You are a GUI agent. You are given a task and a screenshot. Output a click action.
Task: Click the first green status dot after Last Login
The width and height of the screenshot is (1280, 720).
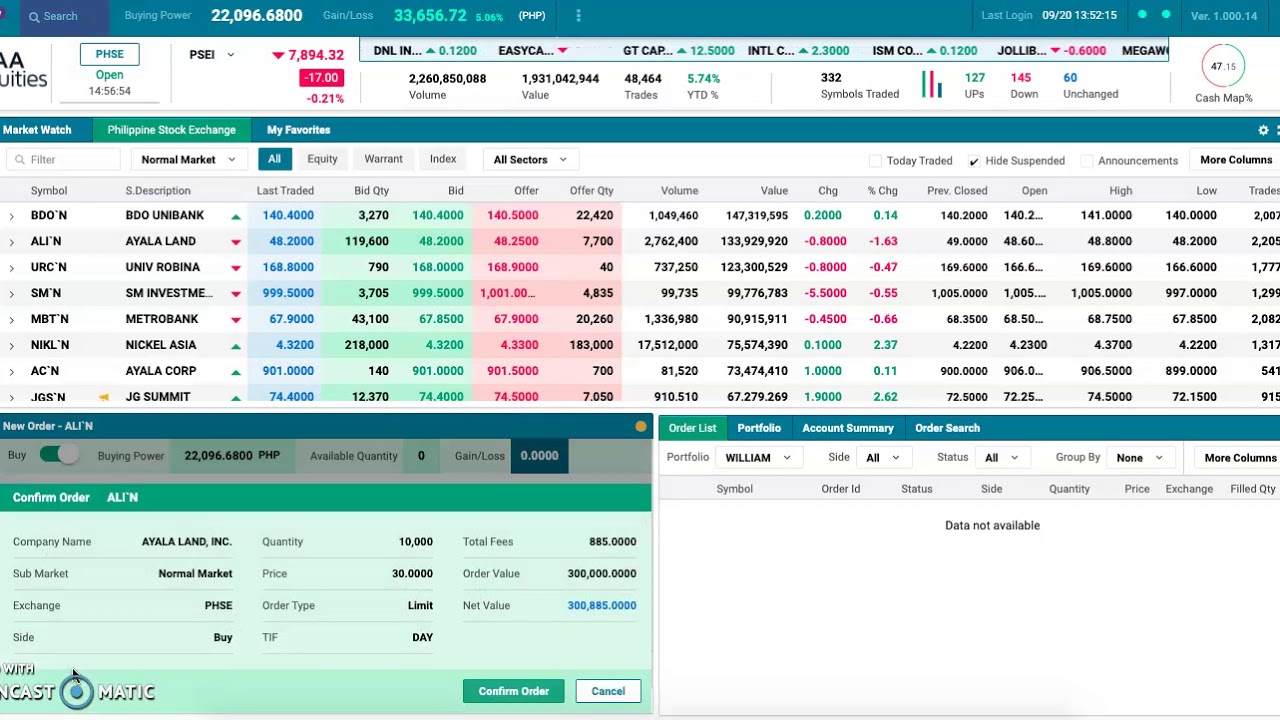click(x=1142, y=15)
